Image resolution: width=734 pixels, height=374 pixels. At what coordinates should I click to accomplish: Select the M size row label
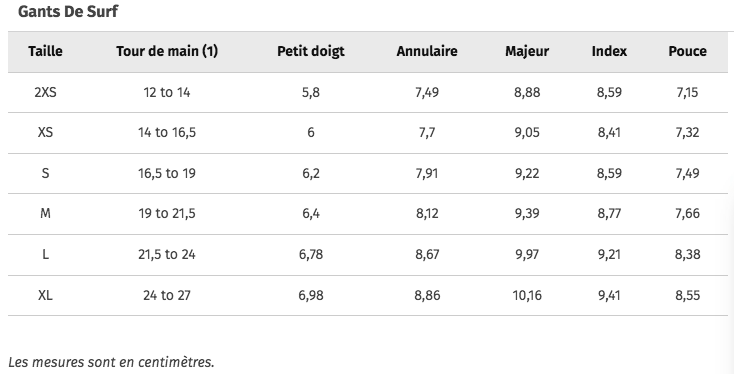(x=45, y=213)
